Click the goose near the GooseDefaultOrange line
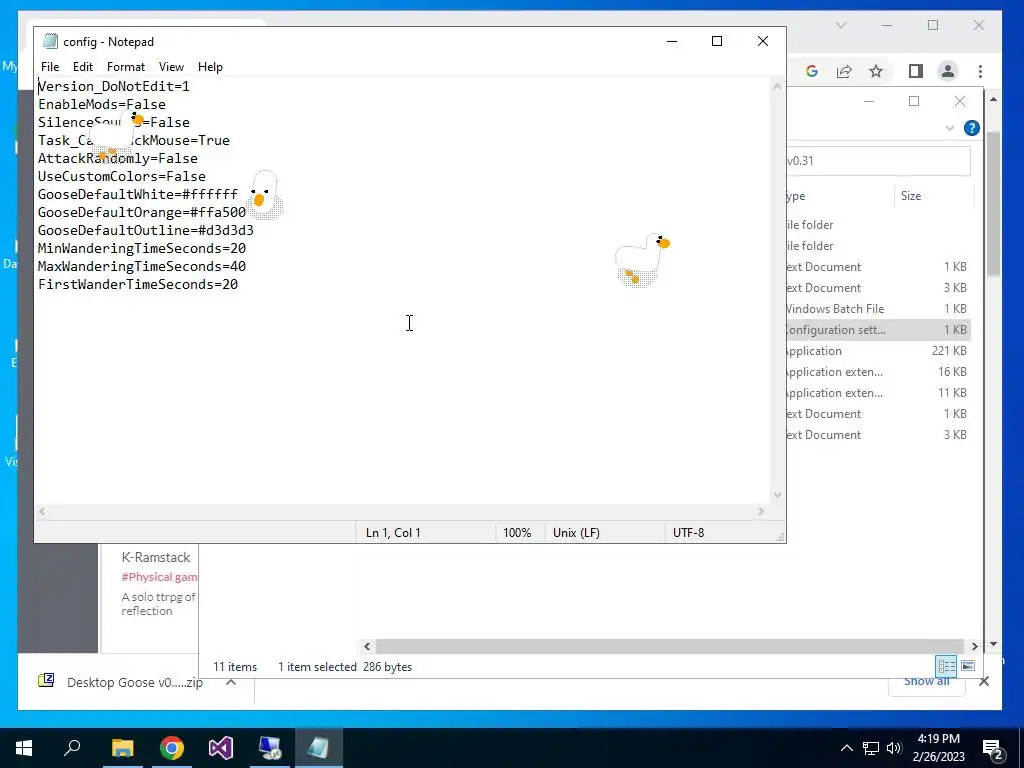This screenshot has height=768, width=1024. [264, 194]
